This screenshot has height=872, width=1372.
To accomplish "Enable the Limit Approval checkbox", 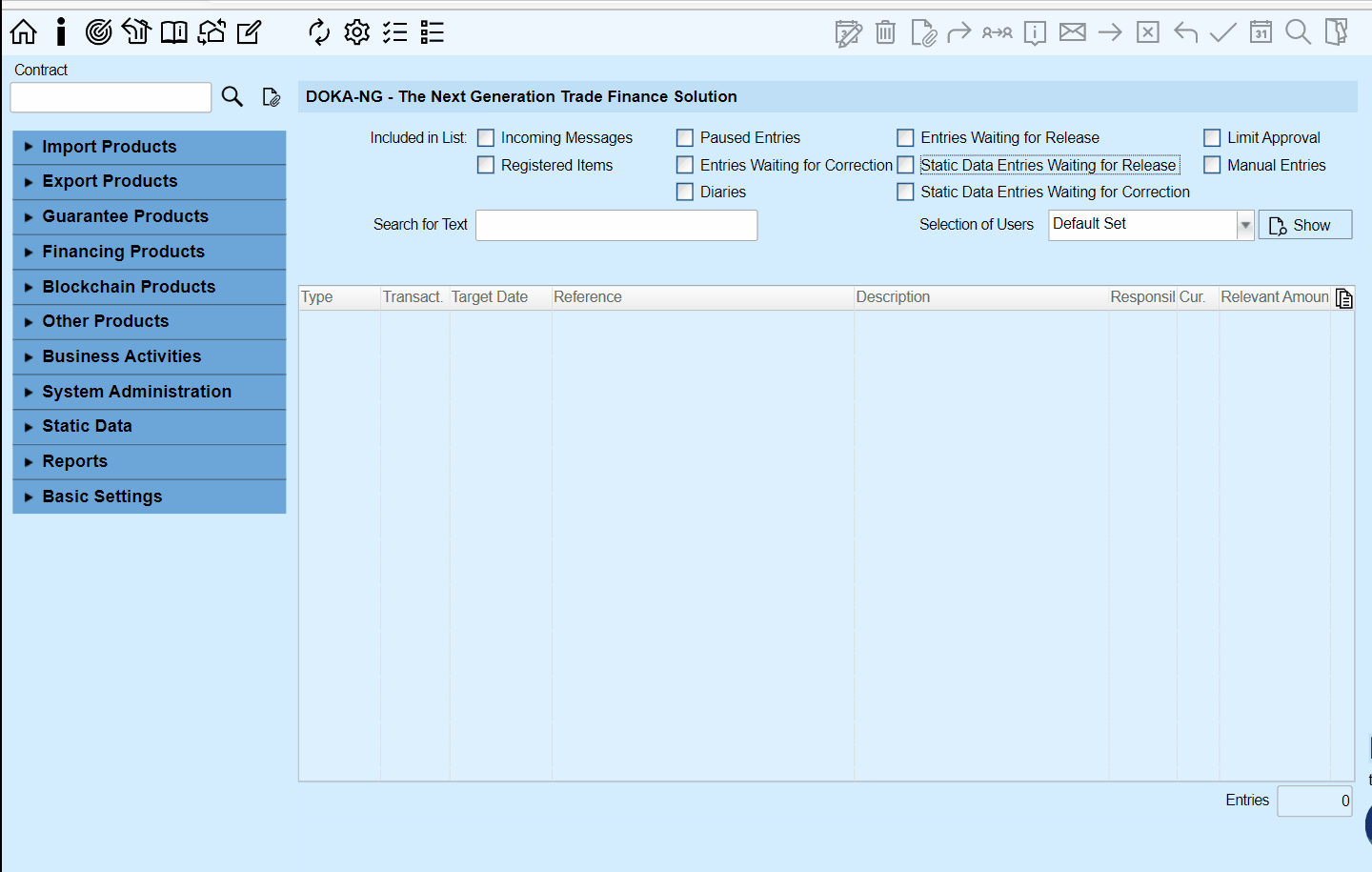I will pyautogui.click(x=1212, y=138).
